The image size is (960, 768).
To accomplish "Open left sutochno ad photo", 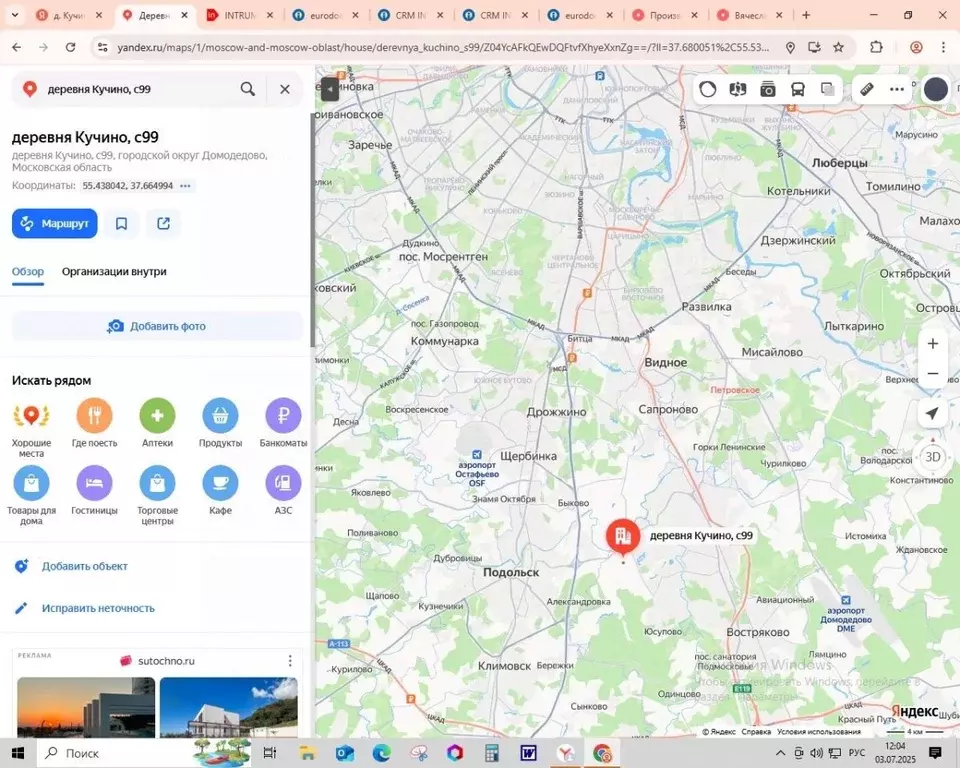I will [86, 707].
